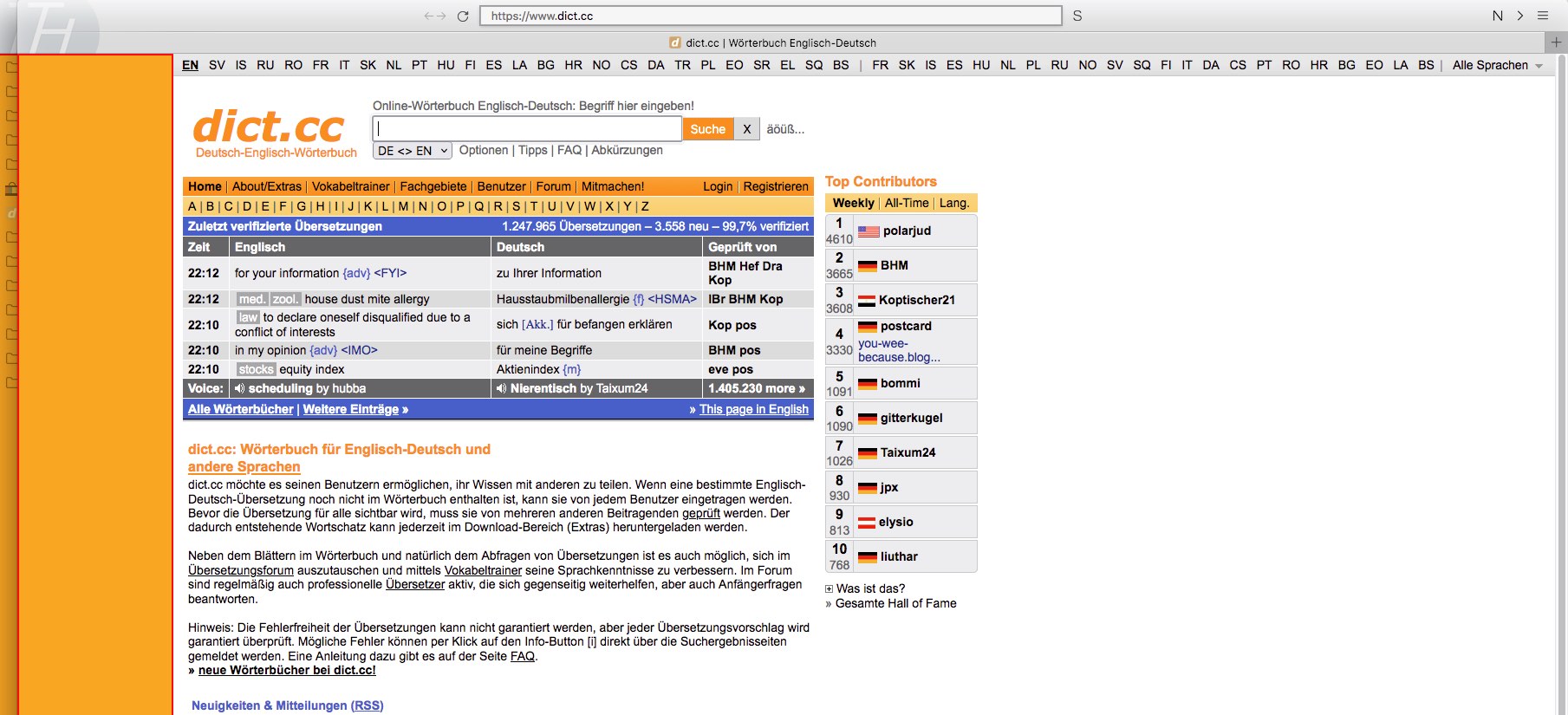
Task: Click the browser address bar
Action: (x=770, y=16)
